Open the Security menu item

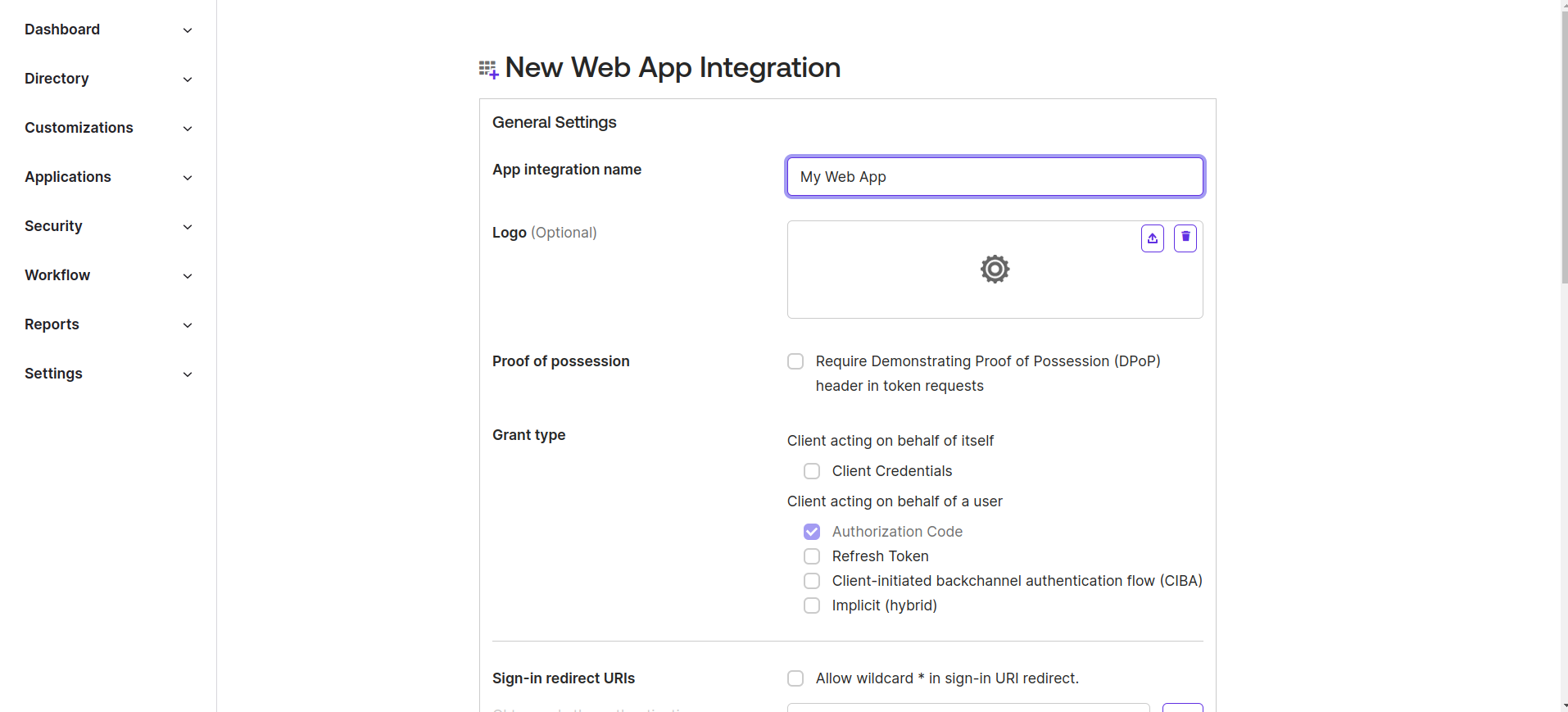pyautogui.click(x=53, y=226)
